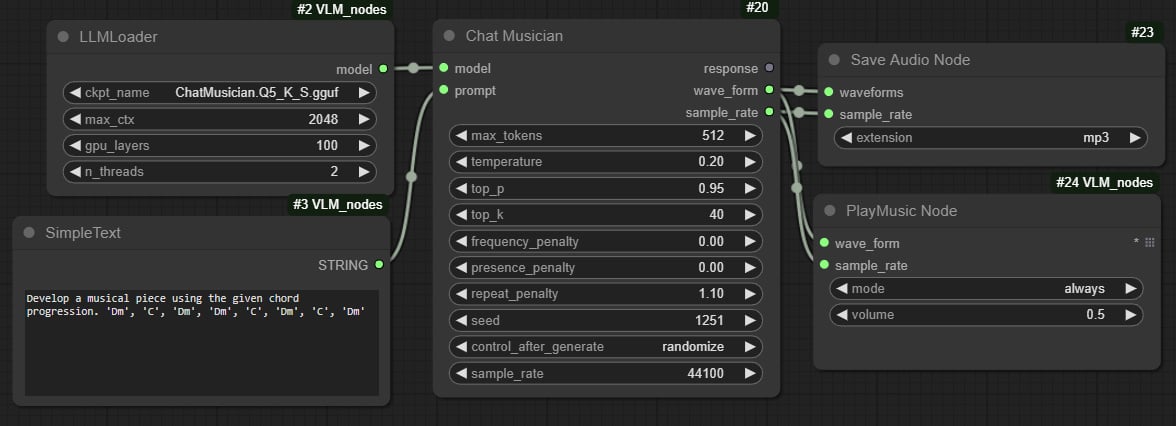Collapse the LLMLoader node via its title dot

pos(63,37)
